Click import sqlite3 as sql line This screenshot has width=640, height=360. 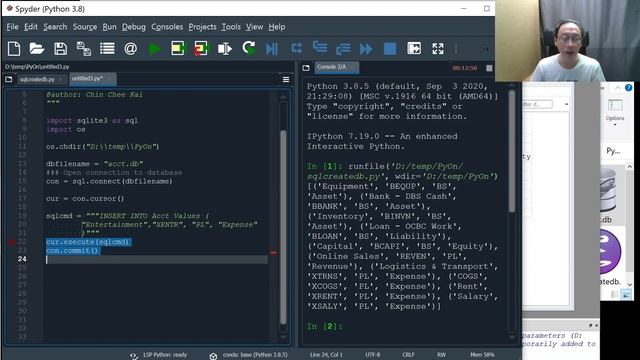92,120
